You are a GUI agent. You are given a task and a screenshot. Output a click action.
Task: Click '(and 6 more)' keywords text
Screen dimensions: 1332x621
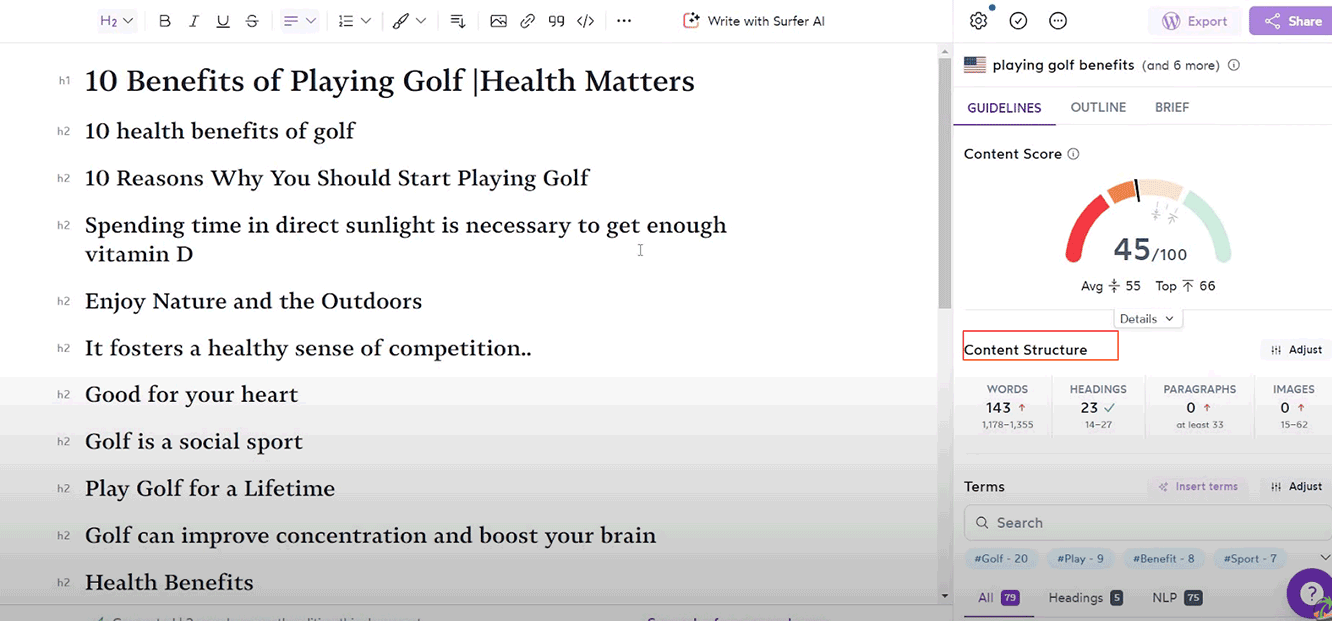pos(1180,65)
